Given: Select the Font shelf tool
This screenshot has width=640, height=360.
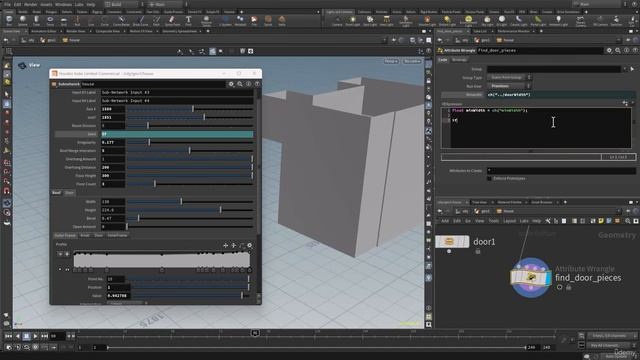Looking at the screenshot, I should [188, 21].
